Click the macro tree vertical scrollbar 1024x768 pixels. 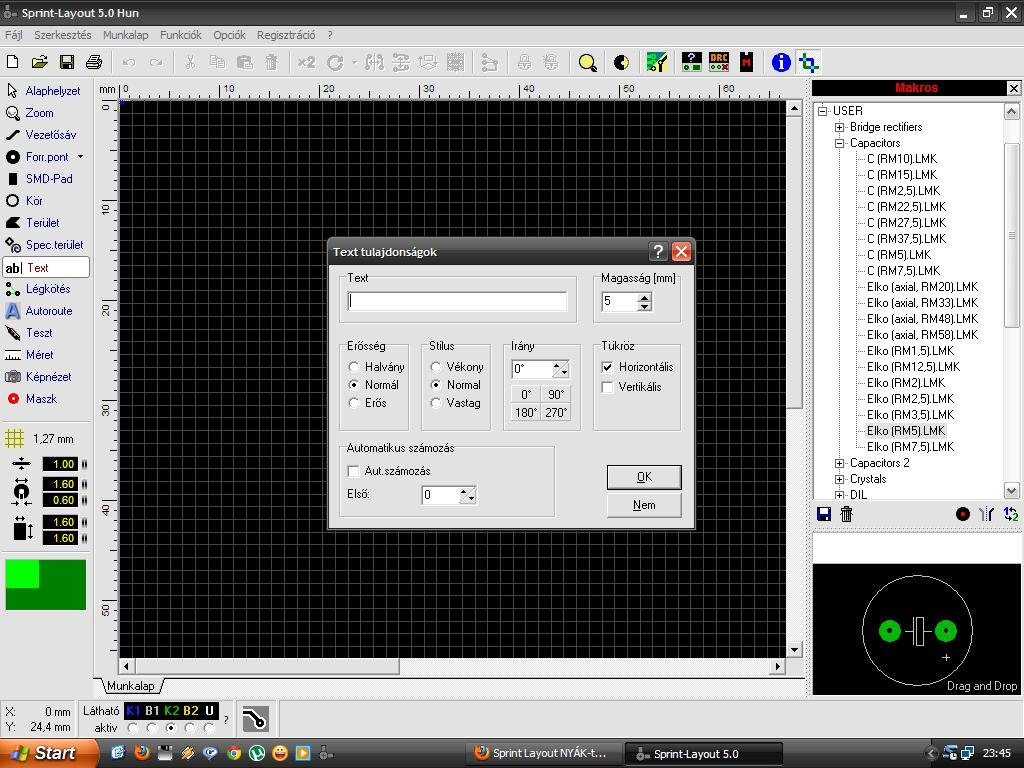point(1011,235)
